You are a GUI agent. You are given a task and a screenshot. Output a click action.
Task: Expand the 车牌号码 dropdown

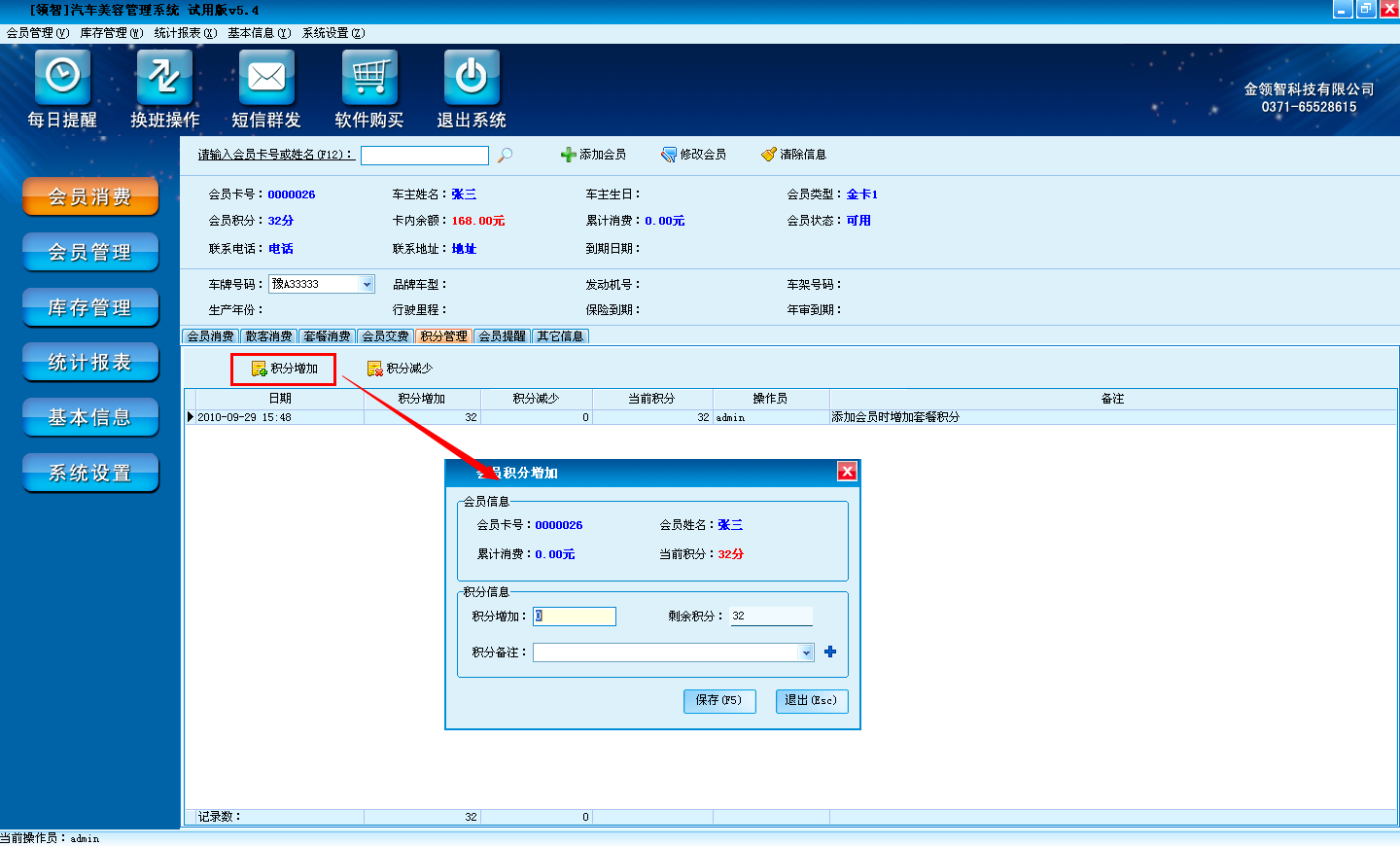(367, 284)
